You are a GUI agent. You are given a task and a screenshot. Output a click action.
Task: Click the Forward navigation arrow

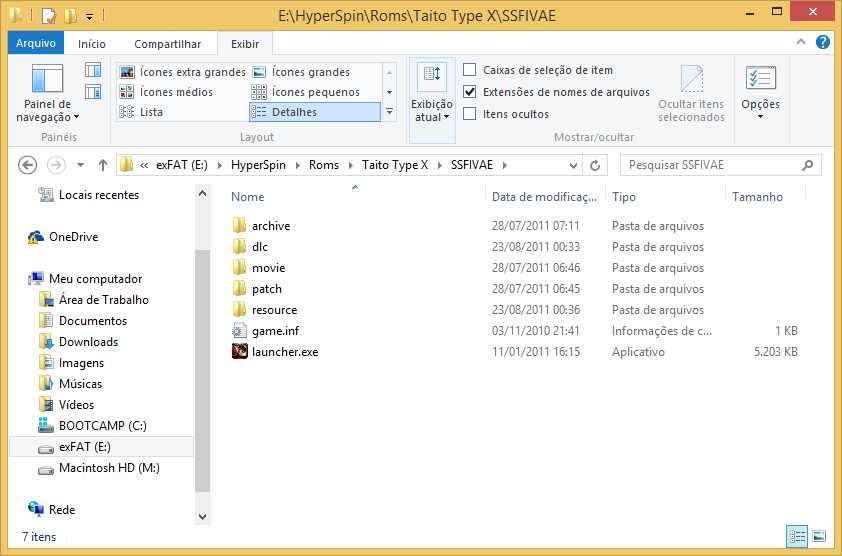pyautogui.click(x=56, y=165)
